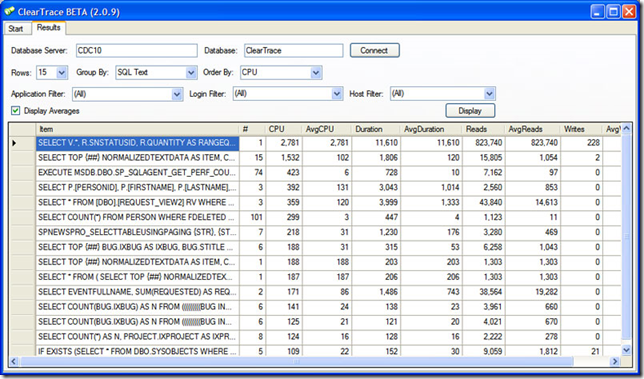Expand the Application Filter dropdown
The image size is (644, 379).
tap(177, 94)
